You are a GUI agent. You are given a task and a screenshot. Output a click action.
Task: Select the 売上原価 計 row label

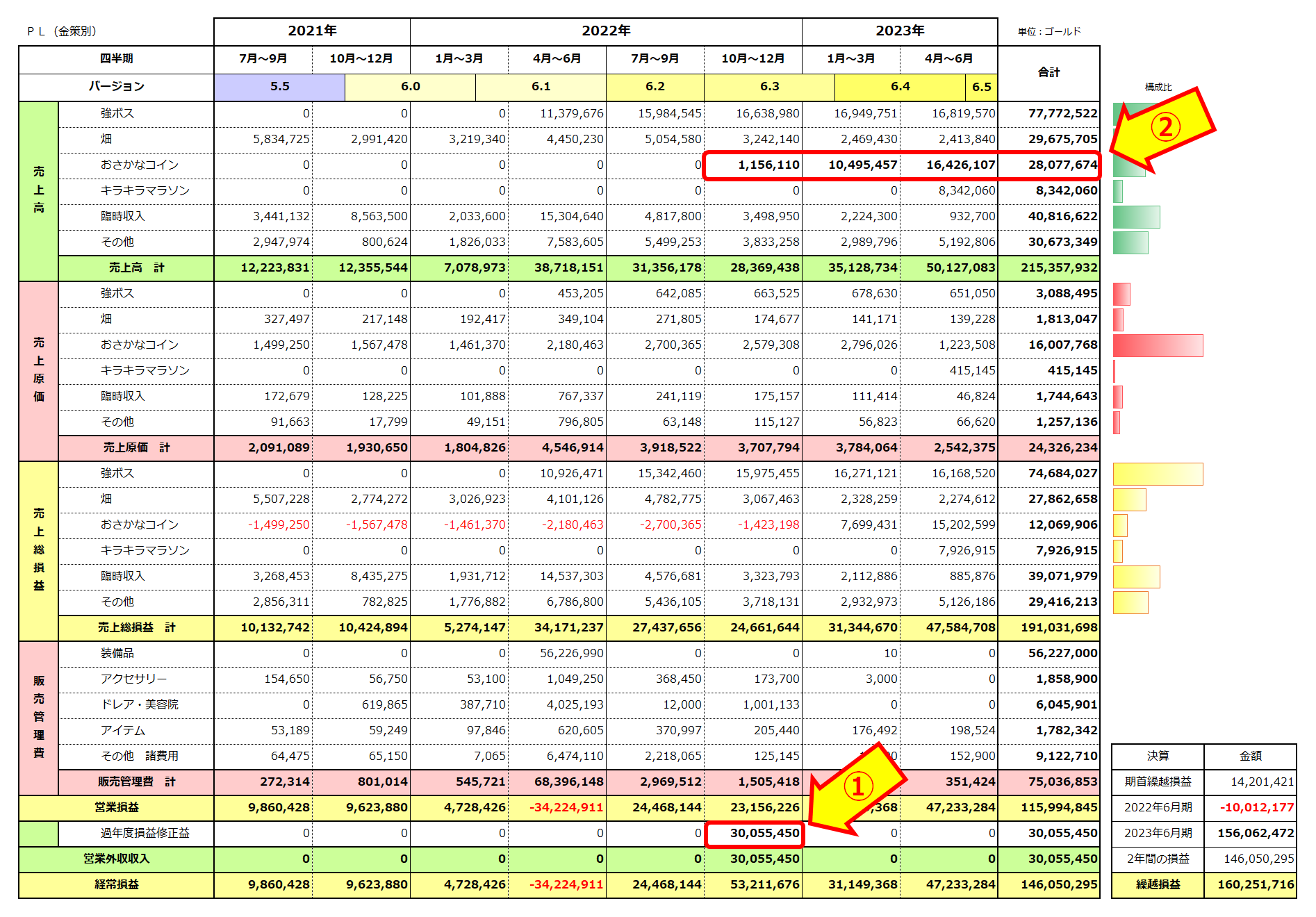pyautogui.click(x=136, y=448)
